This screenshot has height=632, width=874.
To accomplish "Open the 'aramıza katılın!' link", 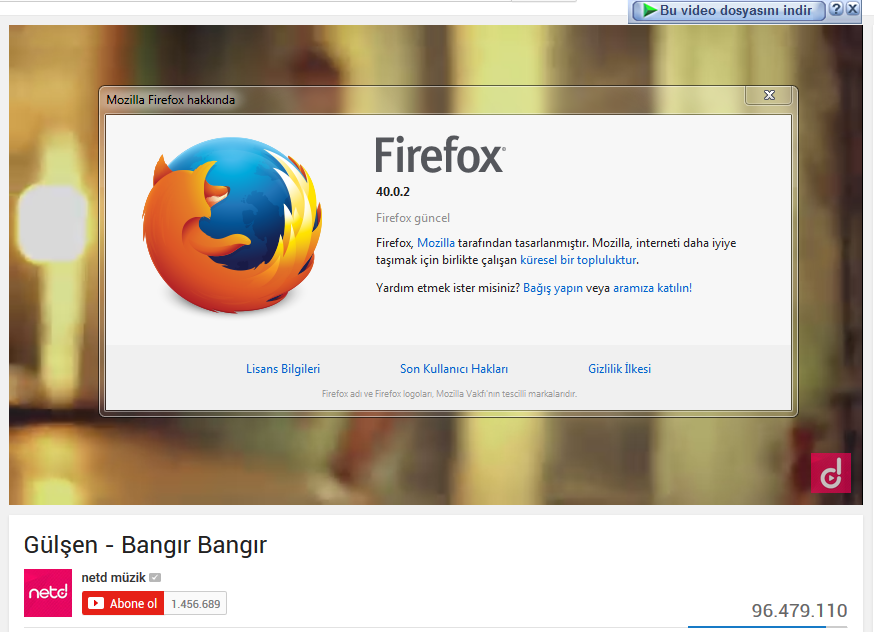I will tap(652, 288).
